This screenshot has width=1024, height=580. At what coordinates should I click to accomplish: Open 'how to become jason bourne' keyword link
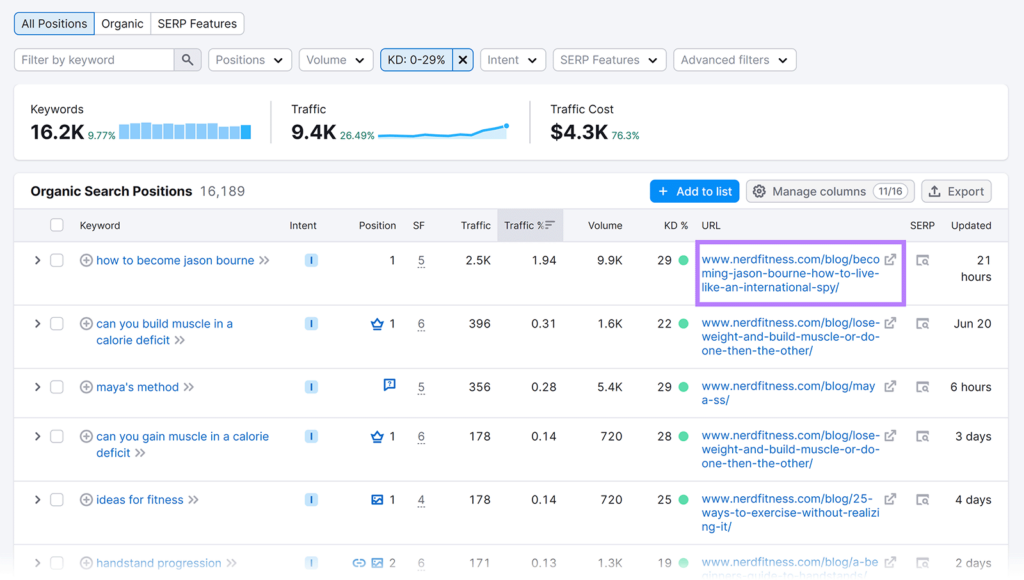click(175, 260)
